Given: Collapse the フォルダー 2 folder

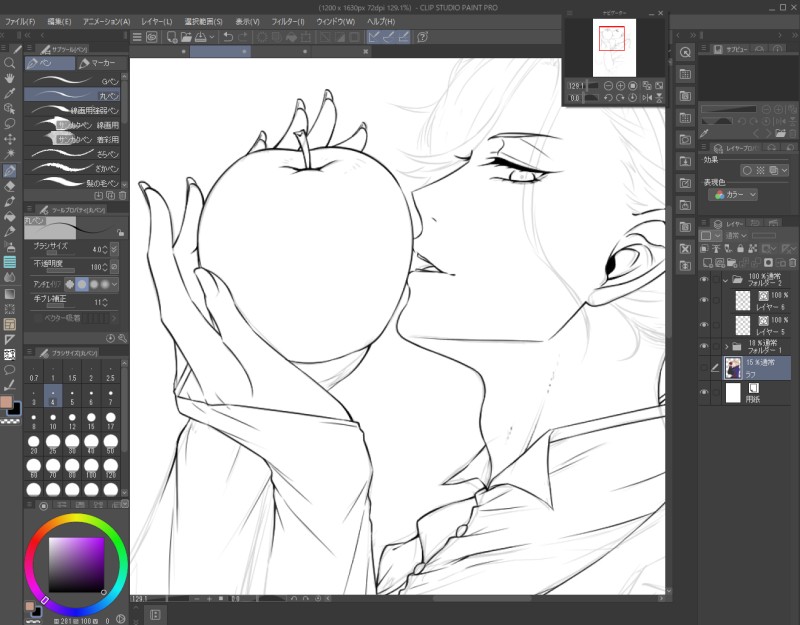Looking at the screenshot, I should click(x=726, y=280).
